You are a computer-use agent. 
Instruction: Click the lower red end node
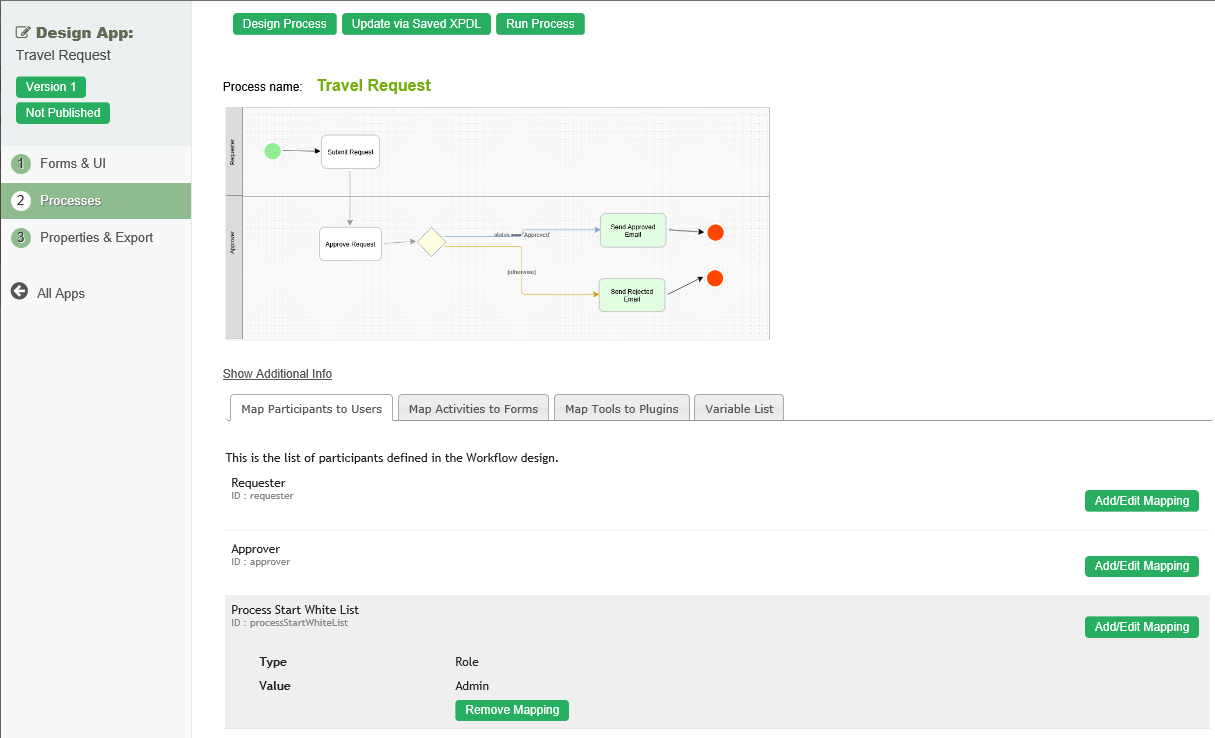pyautogui.click(x=715, y=278)
